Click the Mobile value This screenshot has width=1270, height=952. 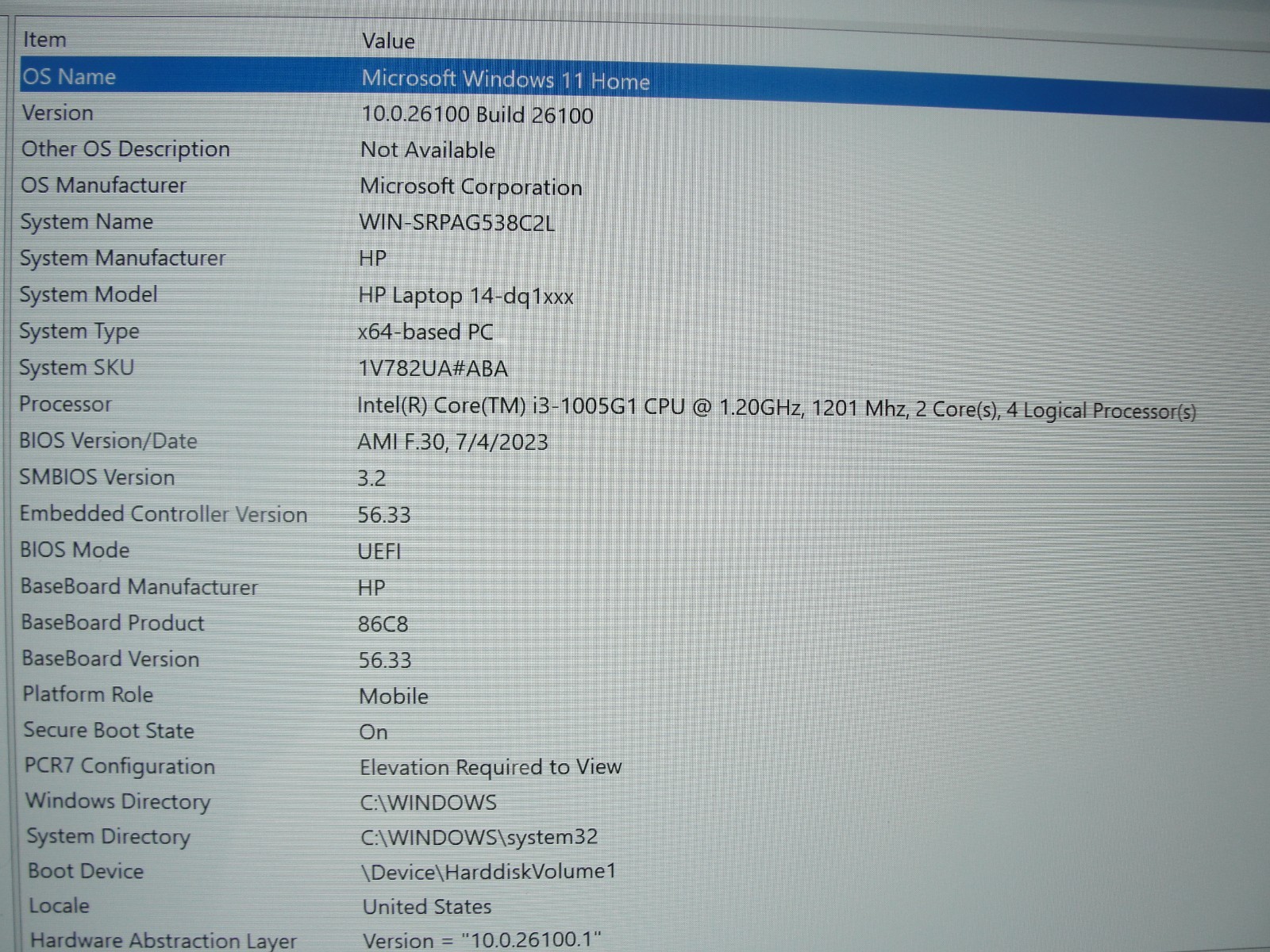394,697
